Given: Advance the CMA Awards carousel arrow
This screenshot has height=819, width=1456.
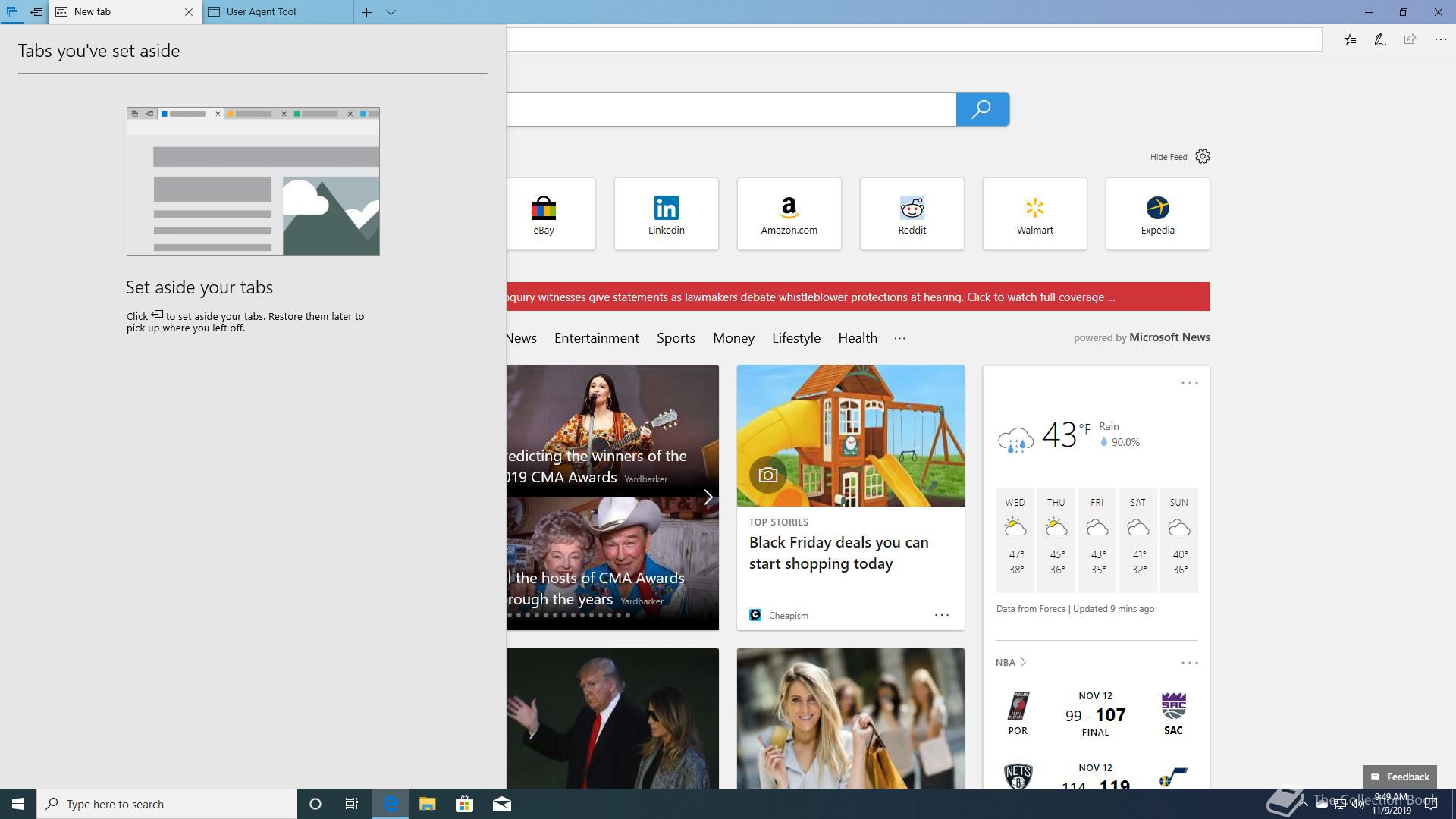Looking at the screenshot, I should coord(708,497).
